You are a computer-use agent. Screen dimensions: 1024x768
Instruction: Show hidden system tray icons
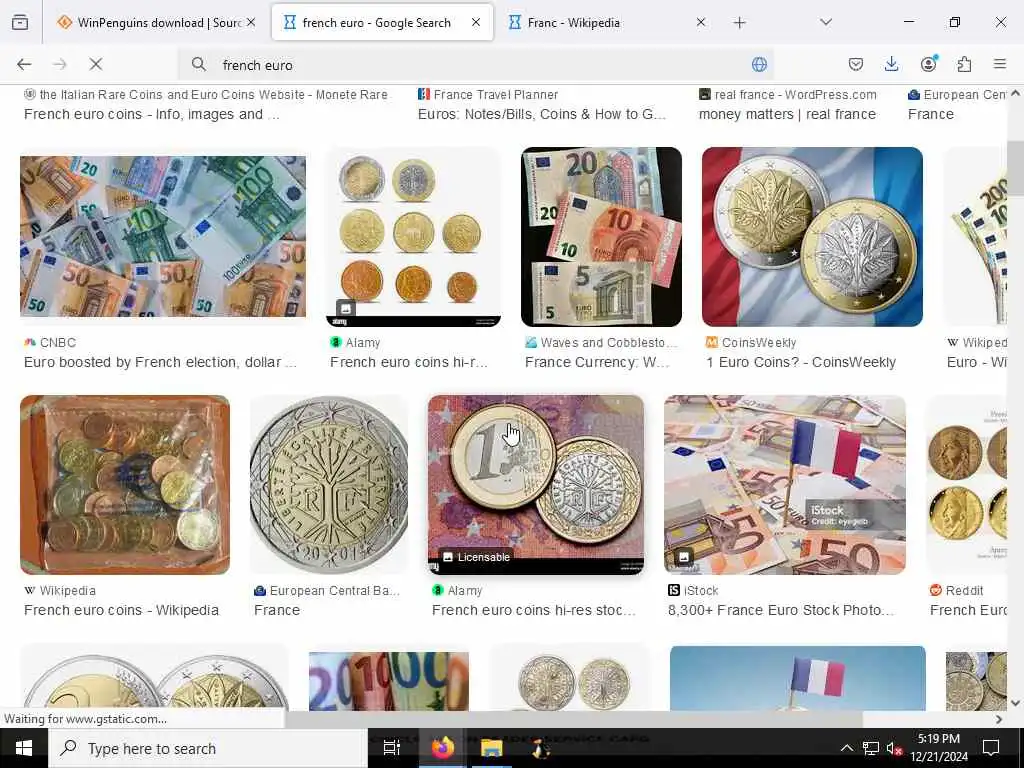coord(846,748)
